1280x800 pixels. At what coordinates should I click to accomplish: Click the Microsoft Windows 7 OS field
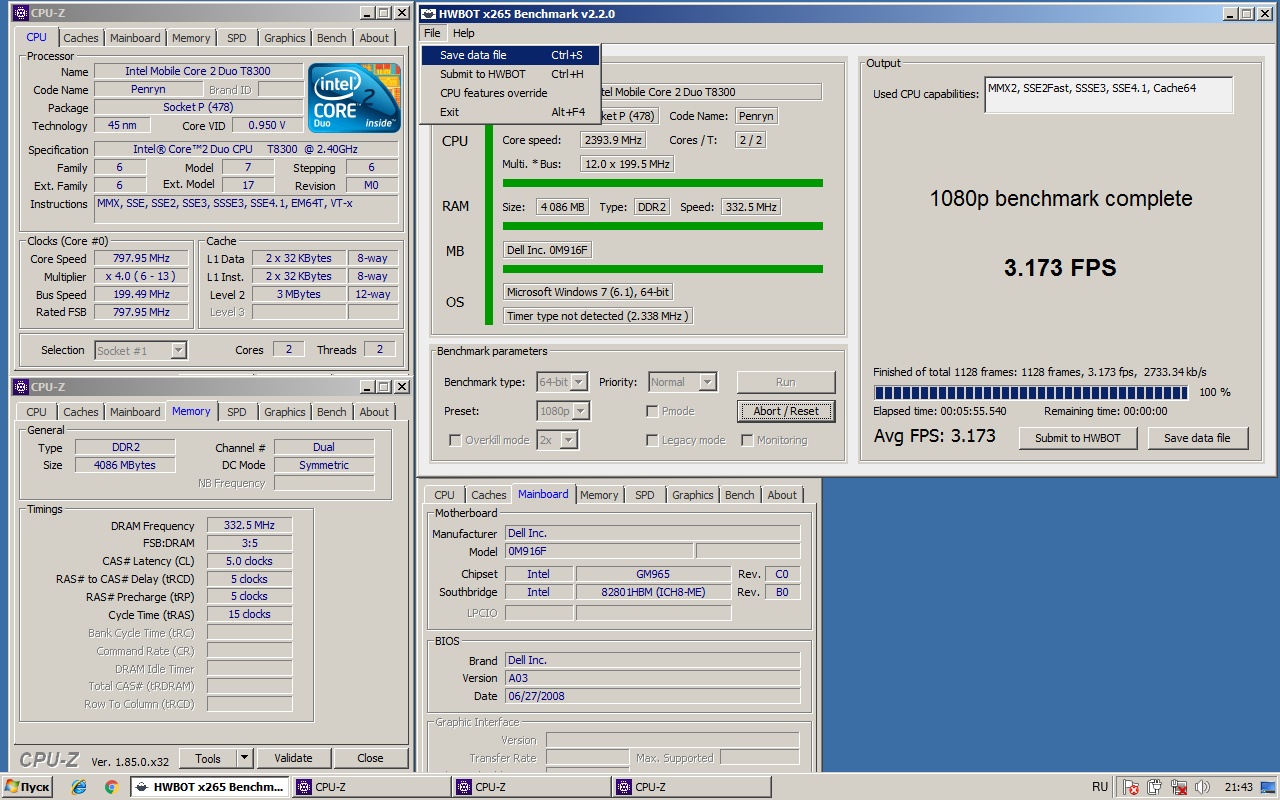tap(588, 292)
